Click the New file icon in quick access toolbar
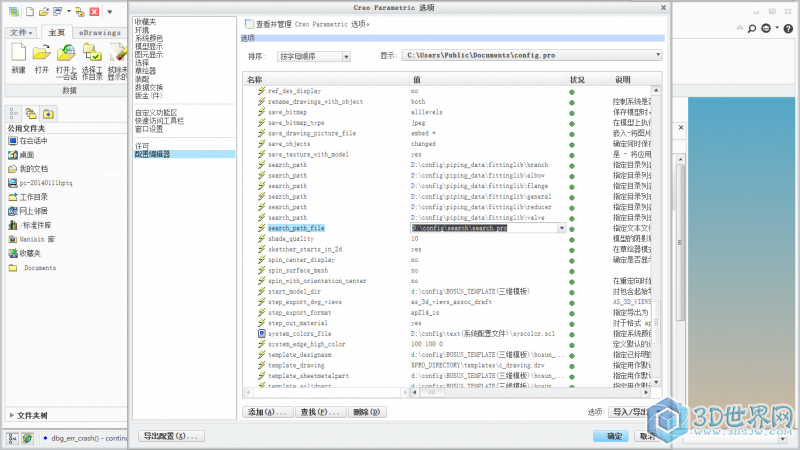Image resolution: width=800 pixels, height=450 pixels. (30, 11)
